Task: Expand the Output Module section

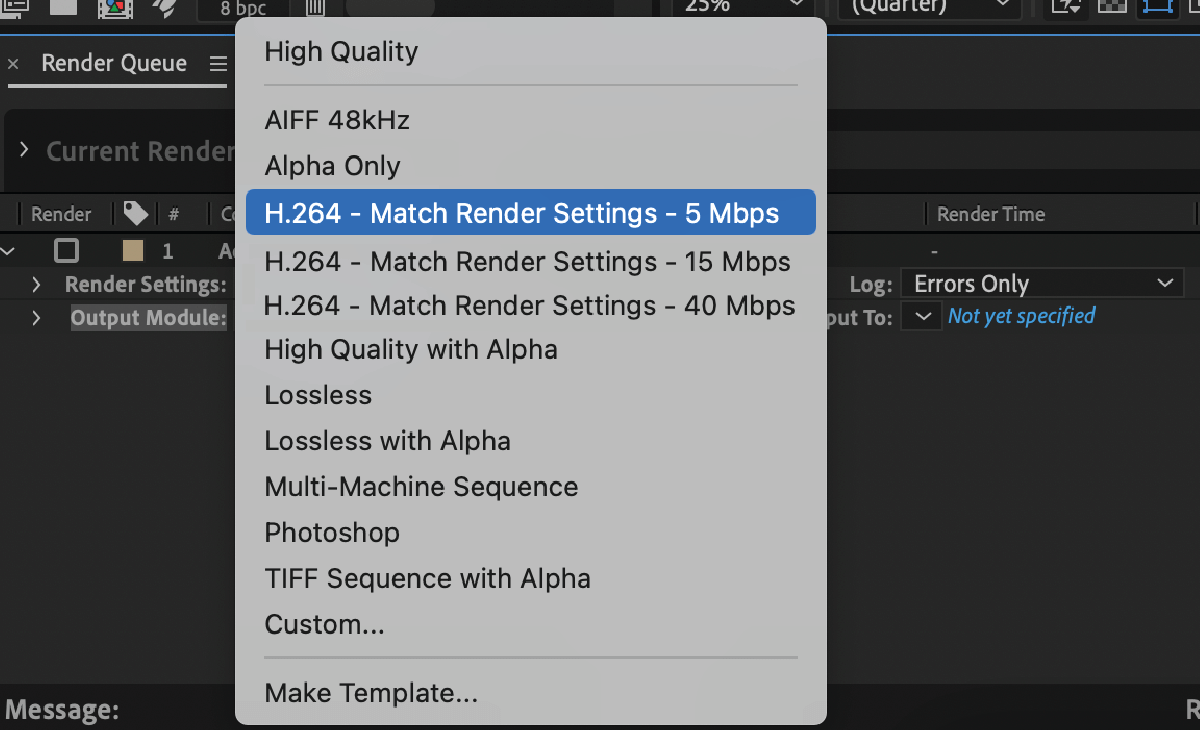Action: click(36, 318)
